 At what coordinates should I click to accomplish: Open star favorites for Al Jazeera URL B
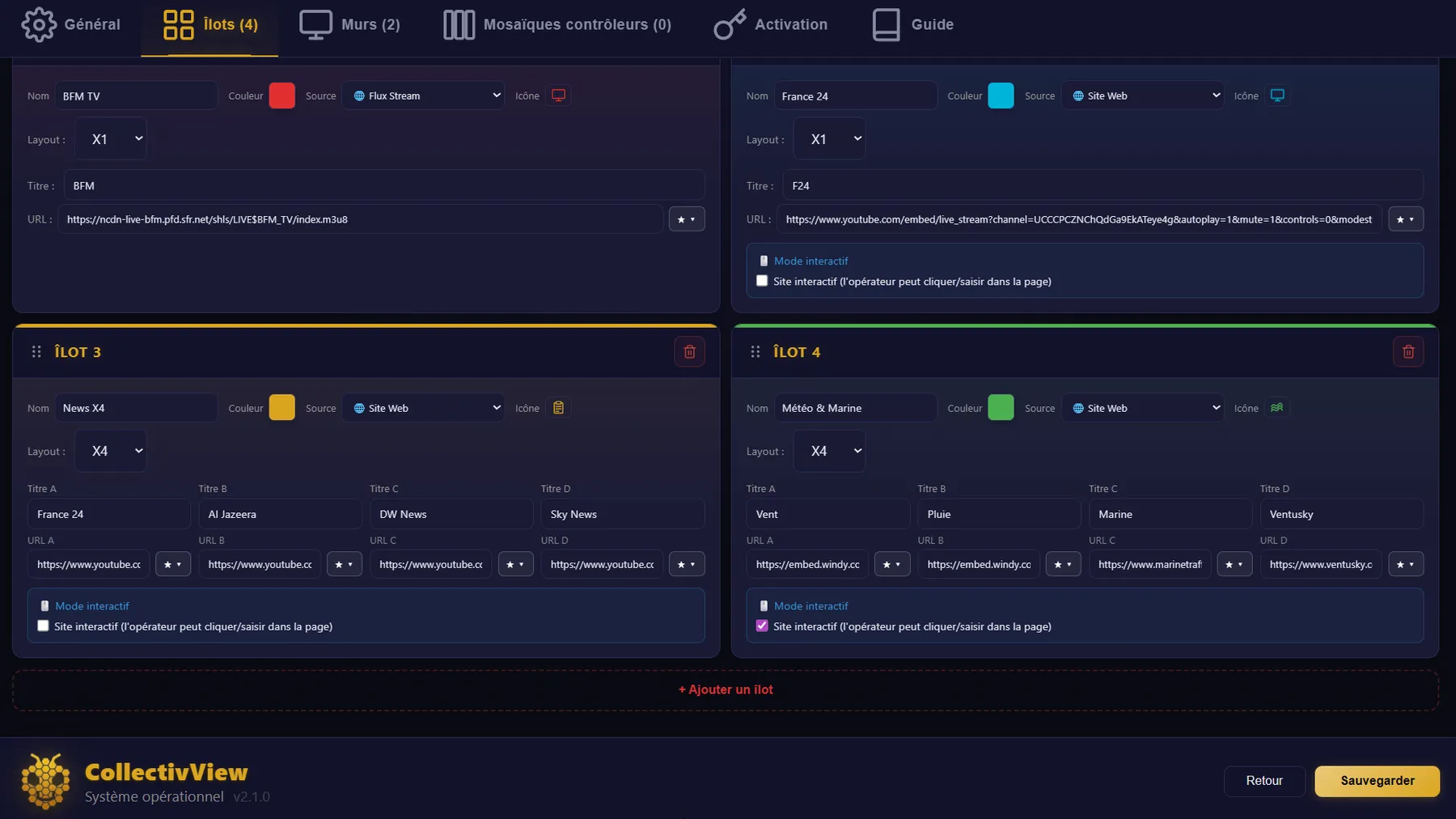(x=345, y=564)
